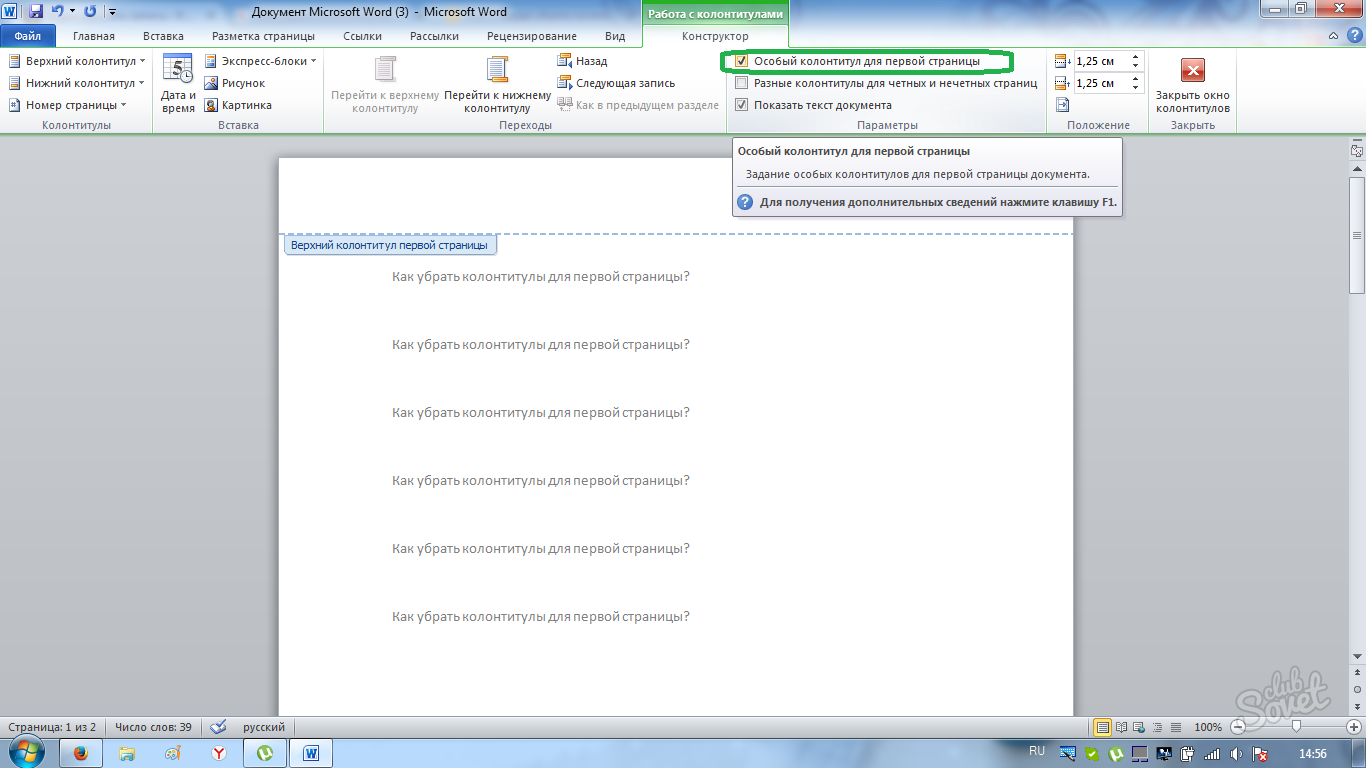Click the red Close Header and Footer icon
Screen dimensions: 1366x768
[x=1192, y=71]
